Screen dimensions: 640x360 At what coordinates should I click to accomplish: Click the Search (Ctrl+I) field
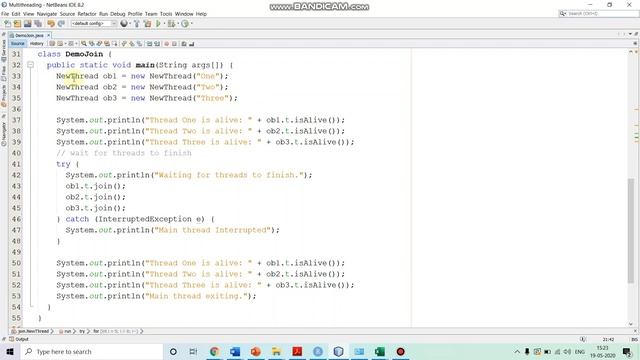pos(598,13)
